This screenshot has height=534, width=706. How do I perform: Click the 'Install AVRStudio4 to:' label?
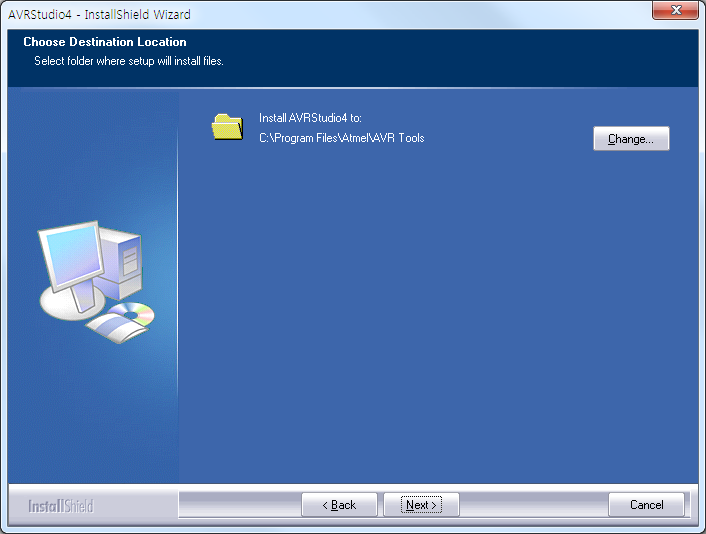310,118
